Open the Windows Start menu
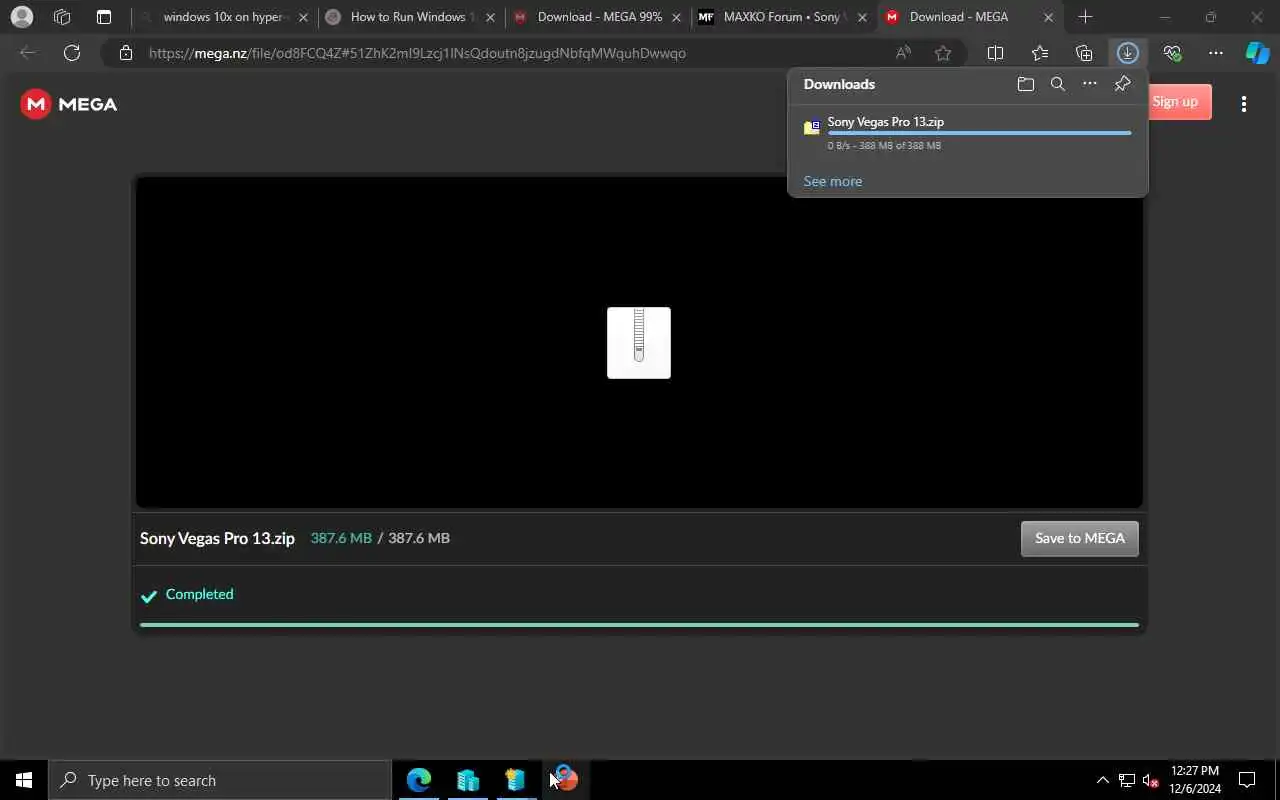 (x=24, y=780)
